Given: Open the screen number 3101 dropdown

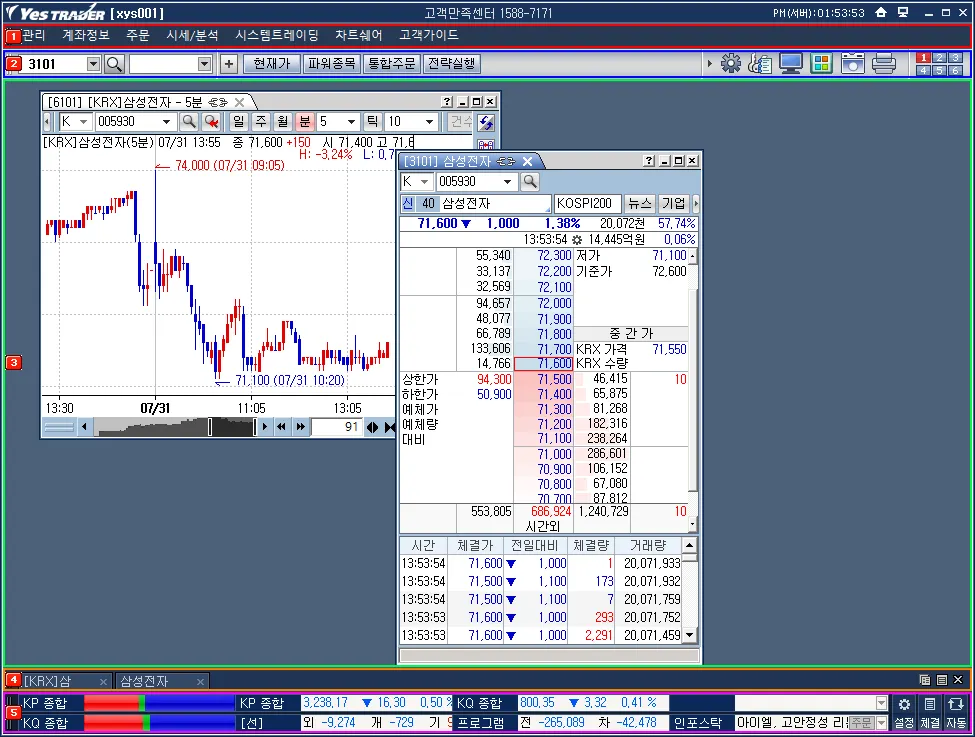Looking at the screenshot, I should (93, 64).
